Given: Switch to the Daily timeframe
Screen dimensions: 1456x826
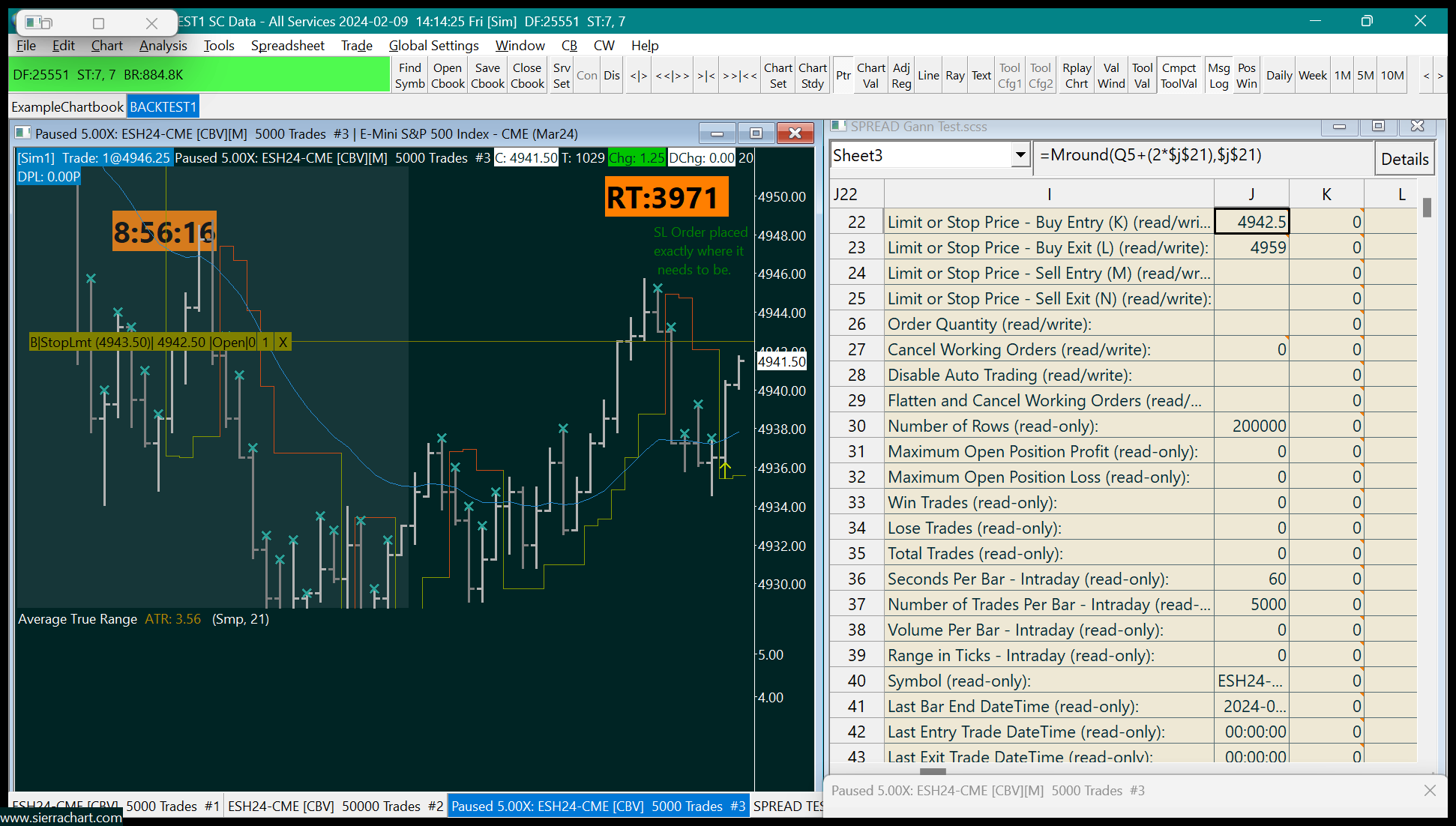Looking at the screenshot, I should tap(1279, 76).
